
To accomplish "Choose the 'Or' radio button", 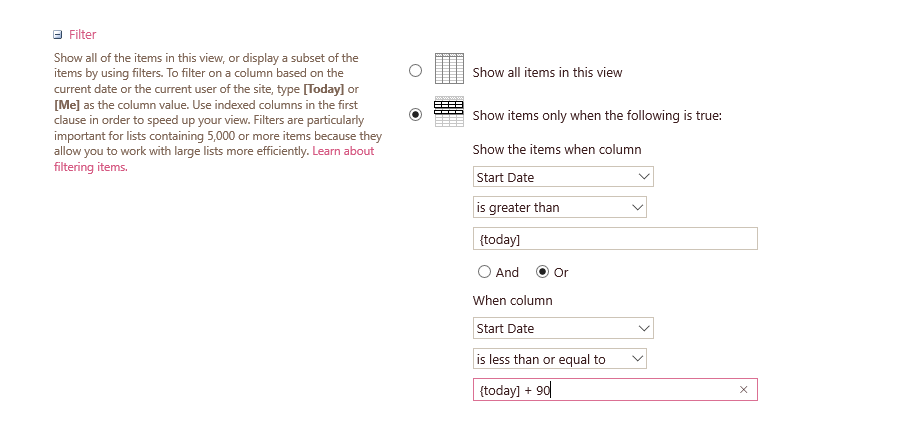I will click(x=543, y=271).
